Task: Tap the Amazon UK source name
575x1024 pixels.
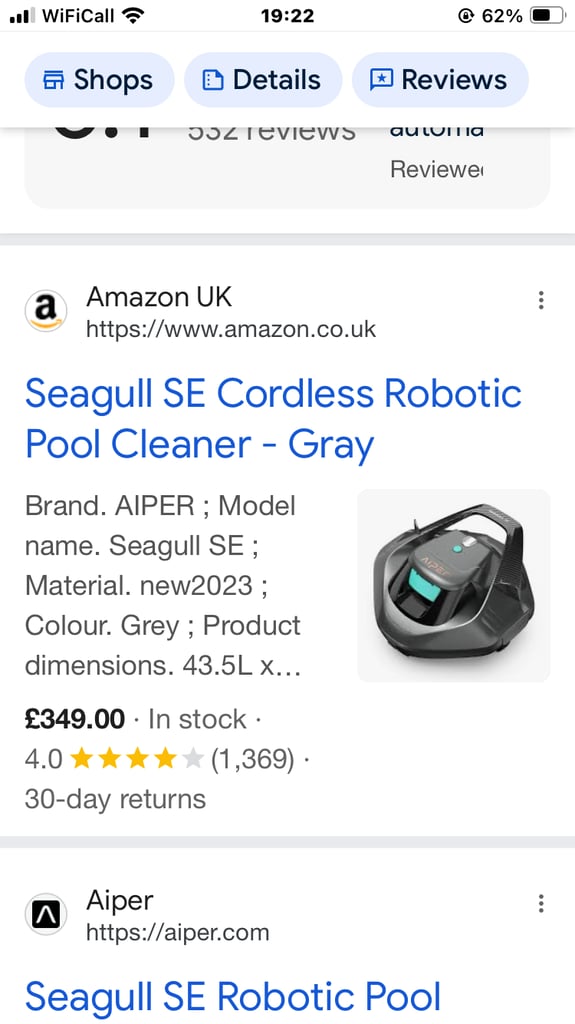Action: (159, 297)
